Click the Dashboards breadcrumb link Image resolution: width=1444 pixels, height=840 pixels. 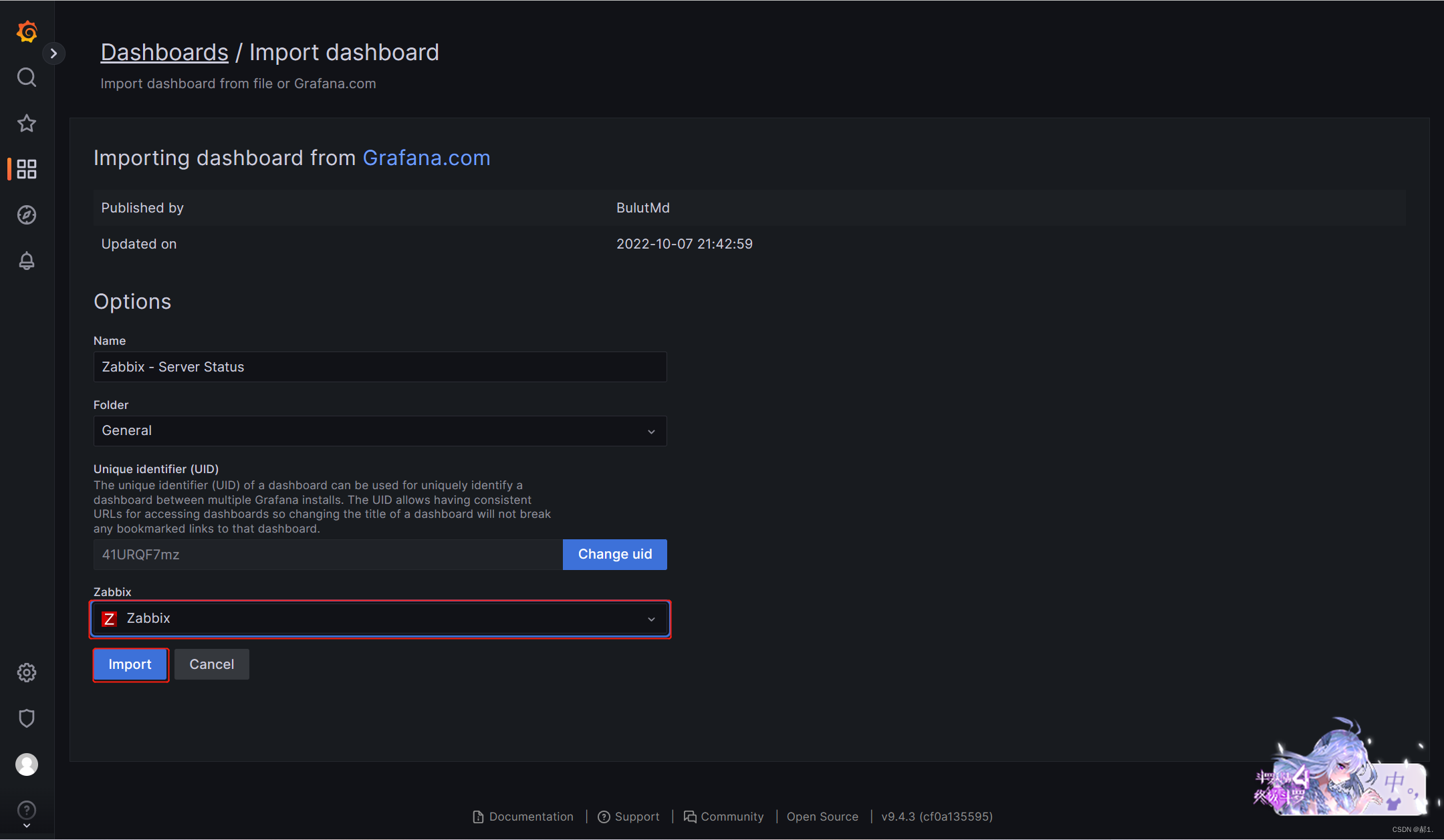tap(164, 52)
